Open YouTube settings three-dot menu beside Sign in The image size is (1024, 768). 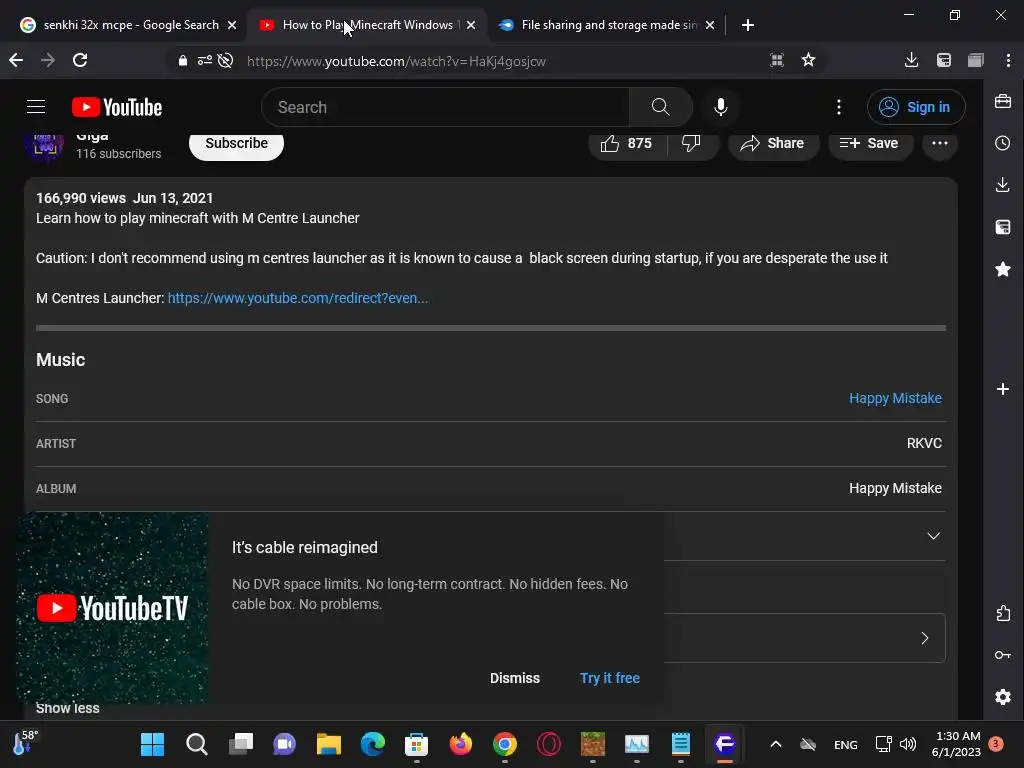(839, 107)
